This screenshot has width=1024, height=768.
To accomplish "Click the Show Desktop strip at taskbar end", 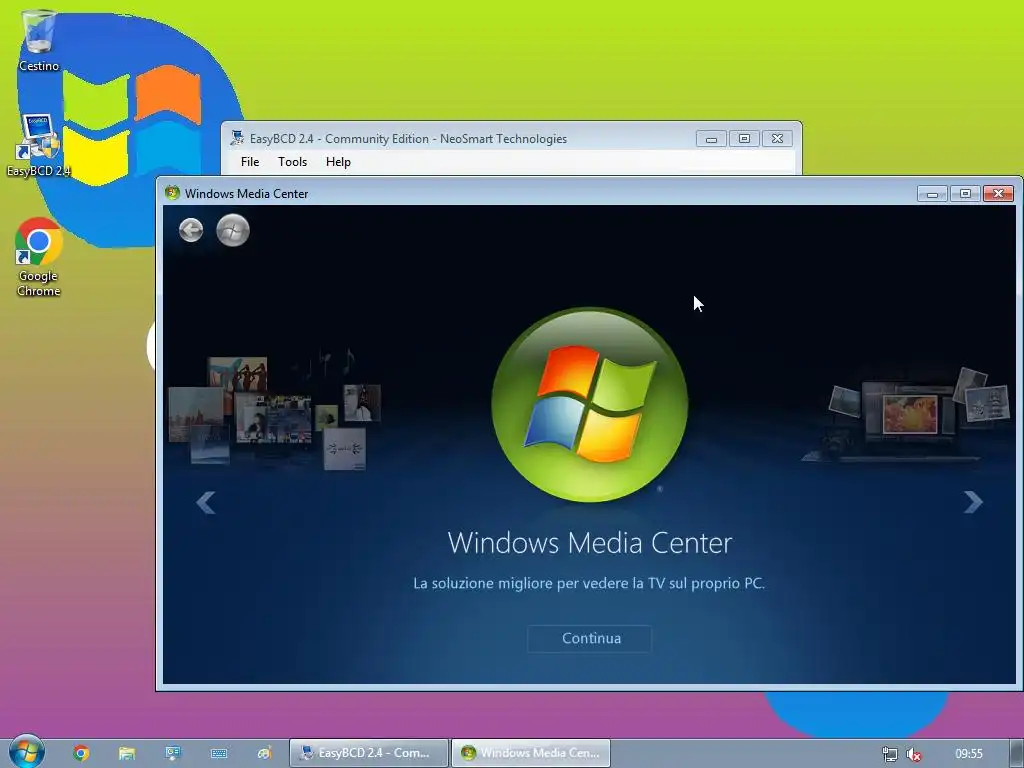I will point(1017,754).
